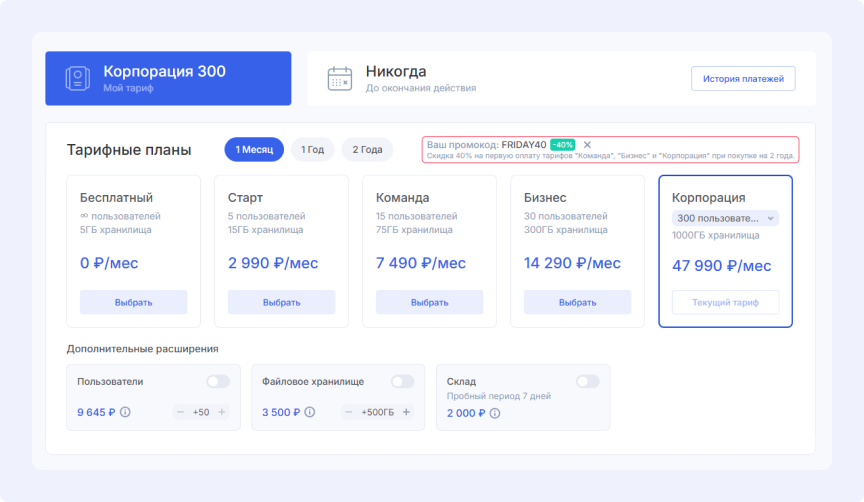The height and width of the screenshot is (502, 864).
Task: Click info icon next to 3 500 ₽
Action: (x=310, y=412)
